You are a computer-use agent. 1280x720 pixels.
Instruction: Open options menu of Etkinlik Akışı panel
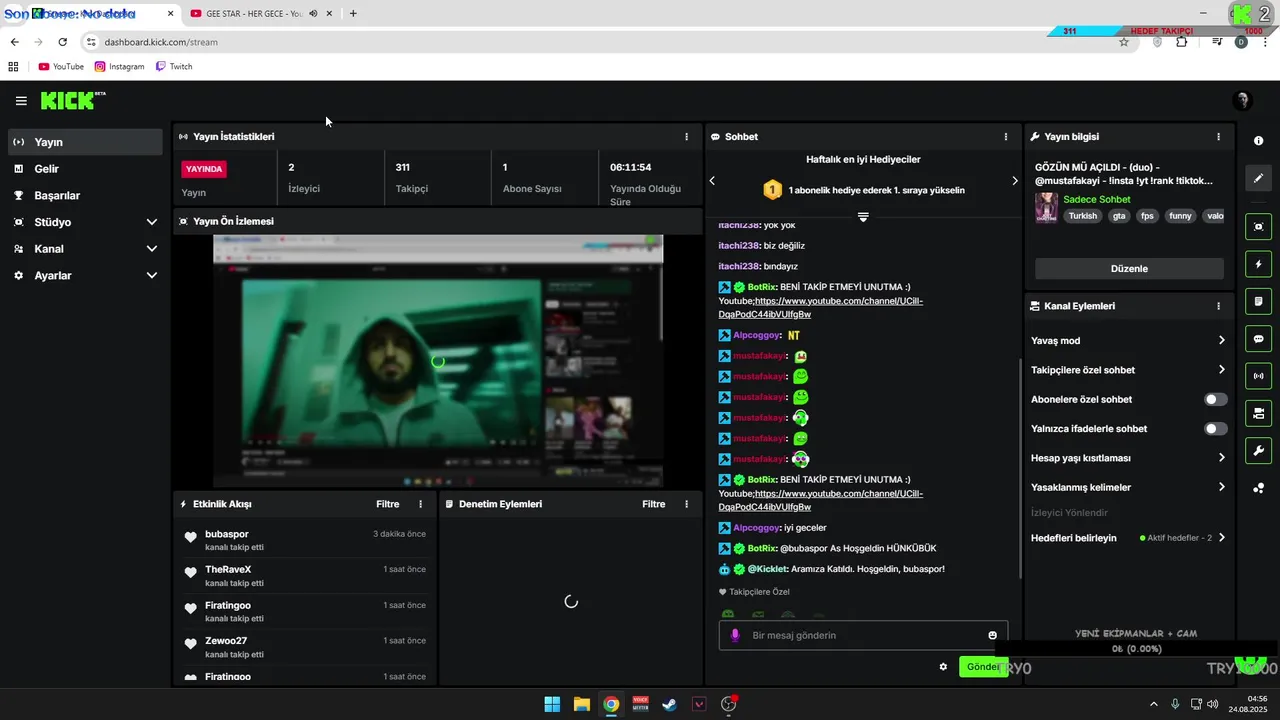pyautogui.click(x=420, y=504)
